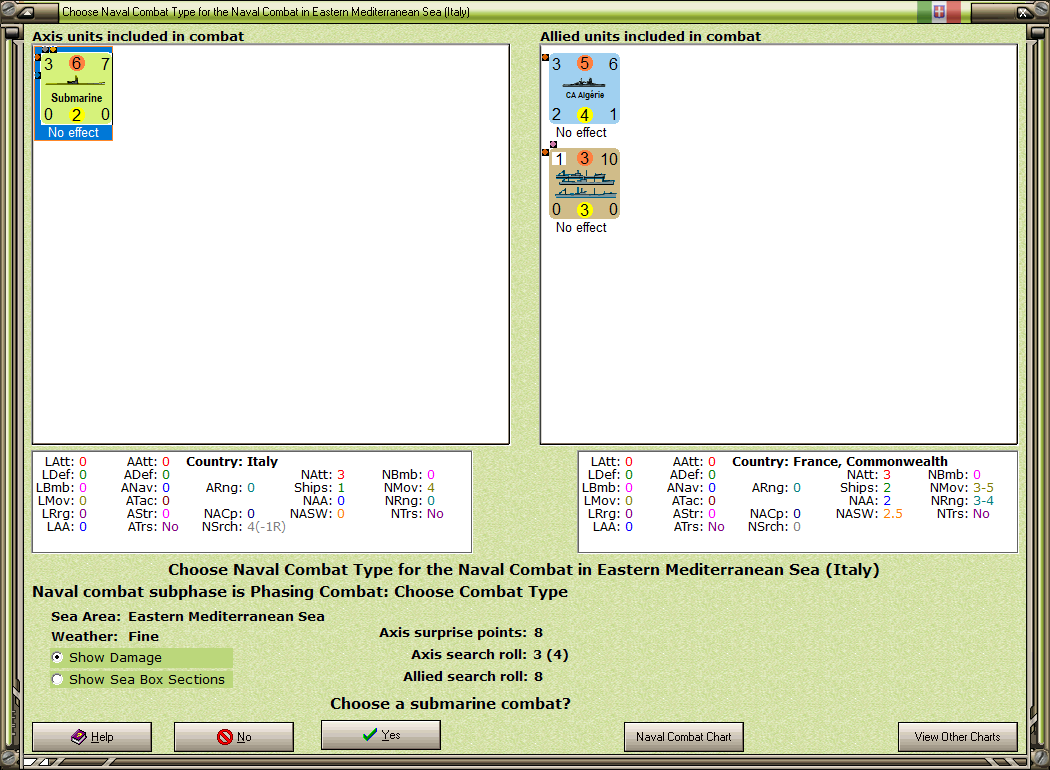Close the naval combat dialog window
Screen dimensions: 1050x770
pos(1024,11)
